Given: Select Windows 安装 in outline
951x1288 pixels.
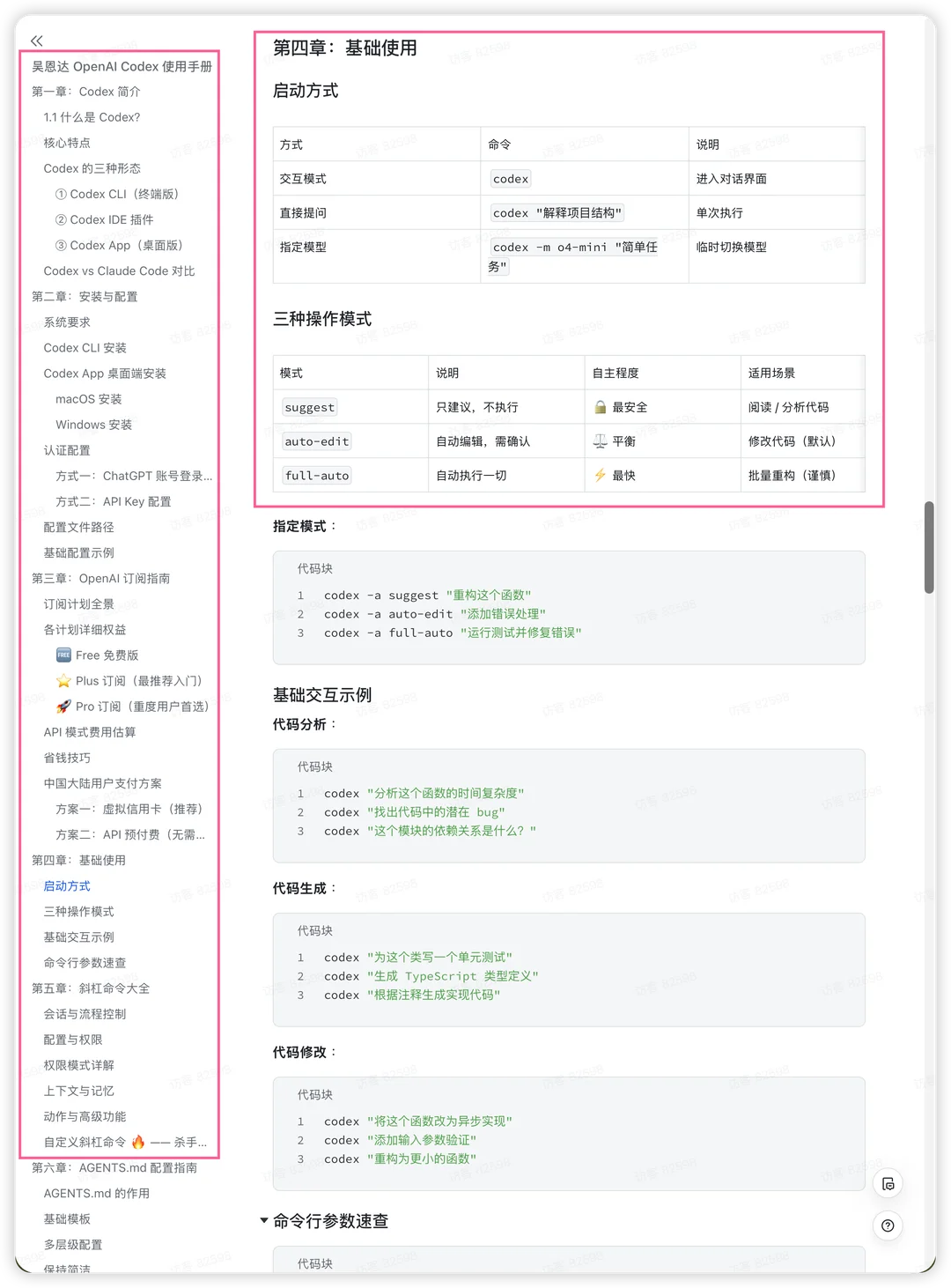Looking at the screenshot, I should 94,425.
